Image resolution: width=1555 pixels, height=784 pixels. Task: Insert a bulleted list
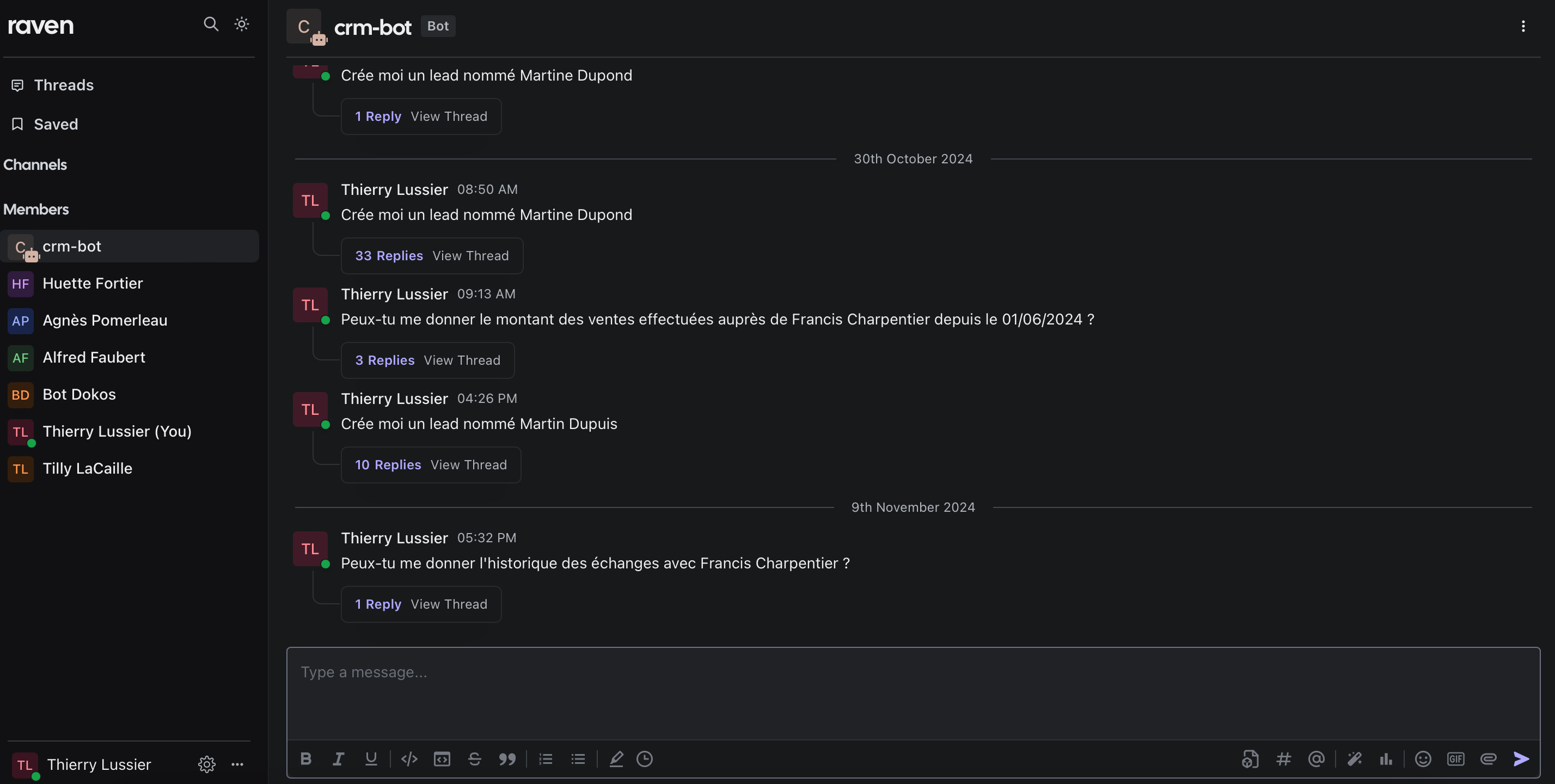[x=578, y=759]
